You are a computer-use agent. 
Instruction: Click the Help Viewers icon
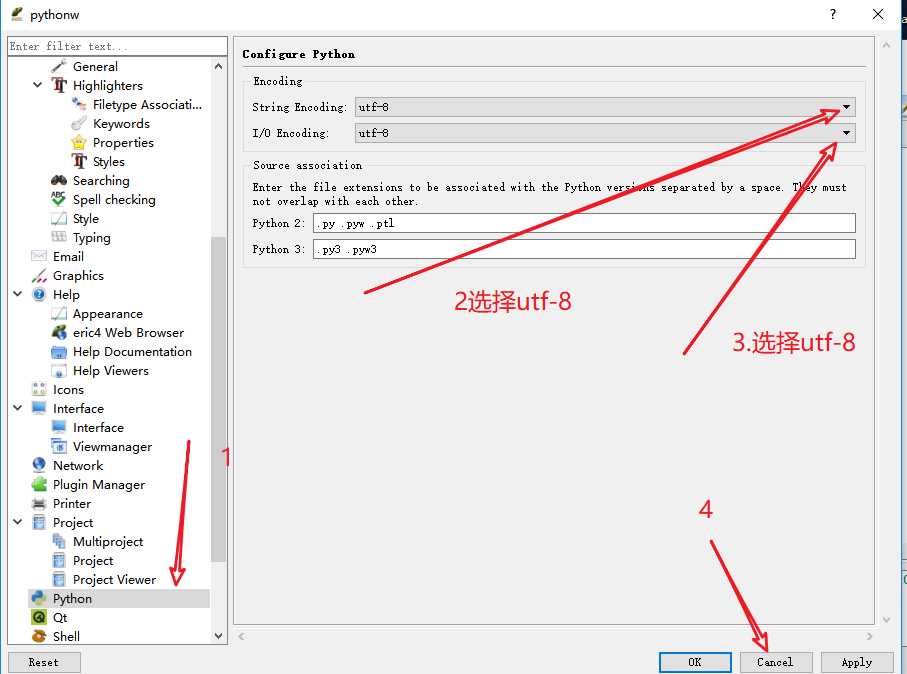click(59, 371)
